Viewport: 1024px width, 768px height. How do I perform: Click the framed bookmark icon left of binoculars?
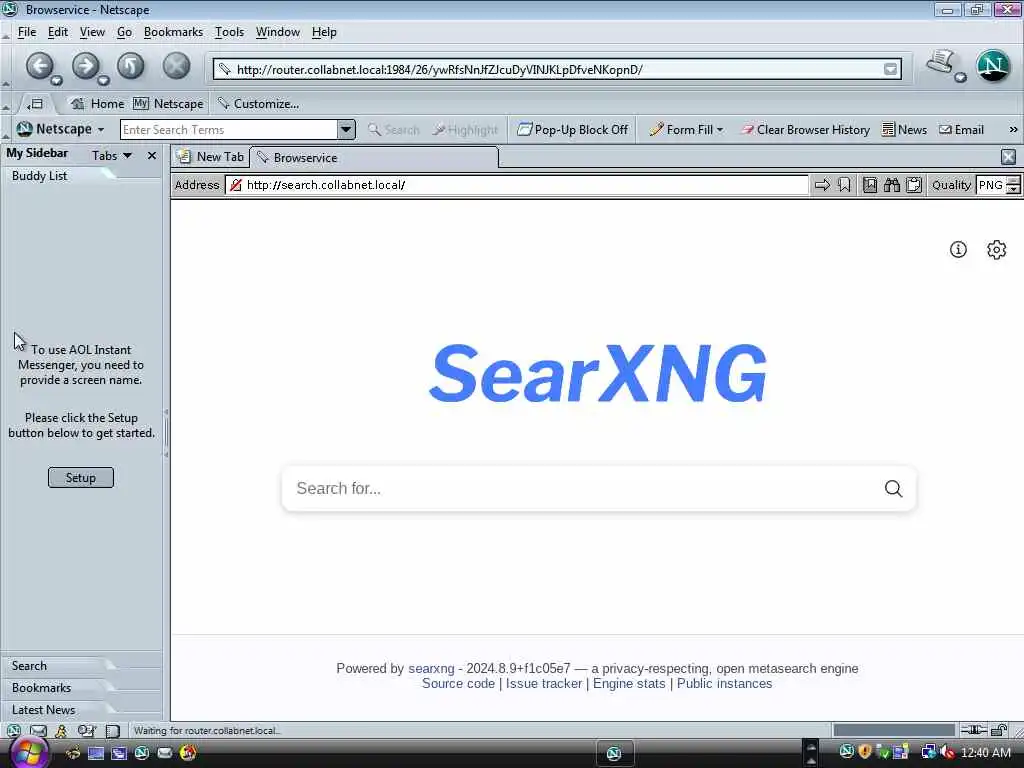(870, 185)
